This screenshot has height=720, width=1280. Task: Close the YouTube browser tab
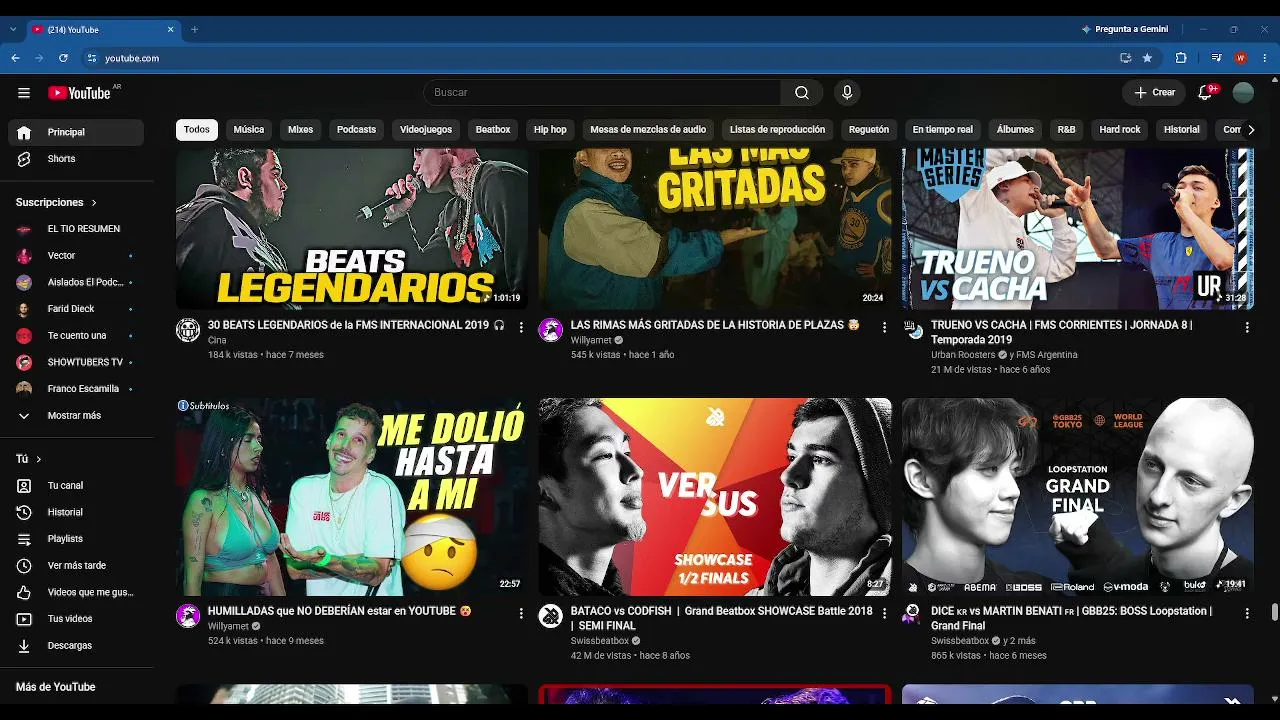point(170,29)
